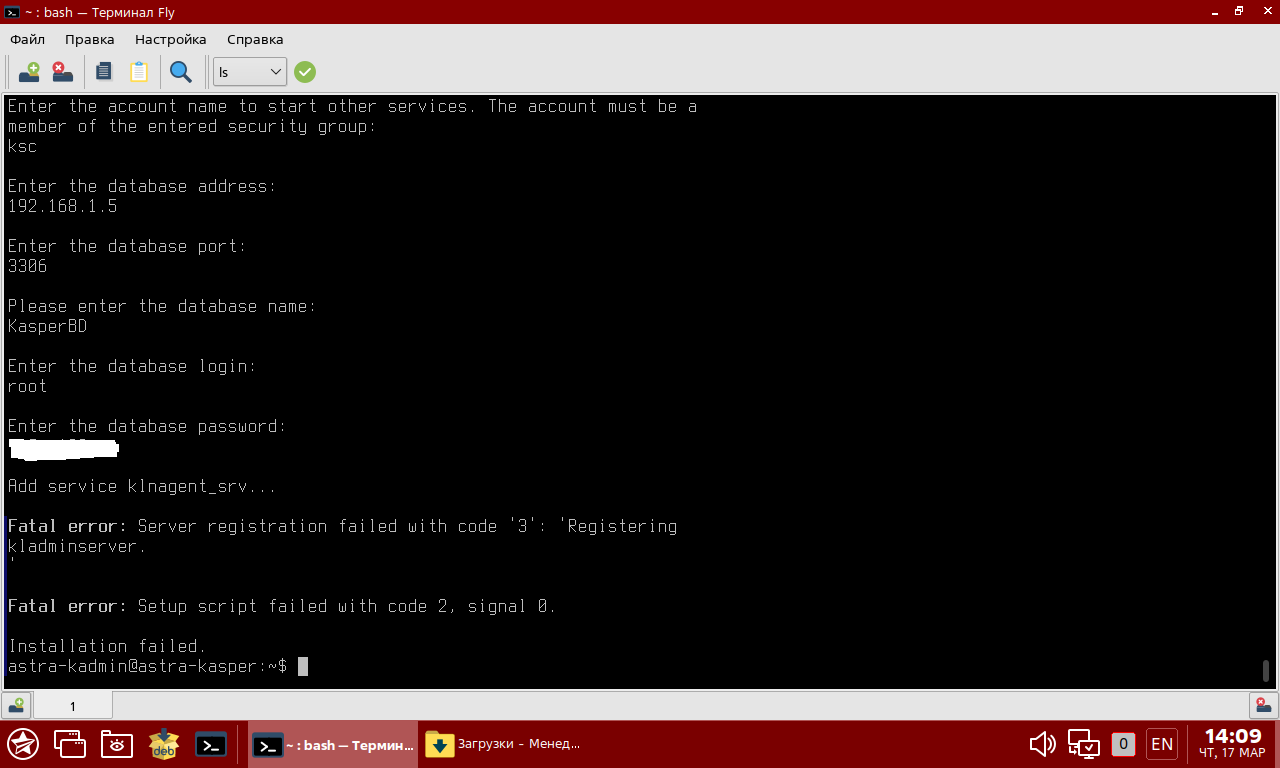Screen dimensions: 1280x768
Task: Switch to Загрузки file manager taskbar button
Action: click(x=504, y=744)
